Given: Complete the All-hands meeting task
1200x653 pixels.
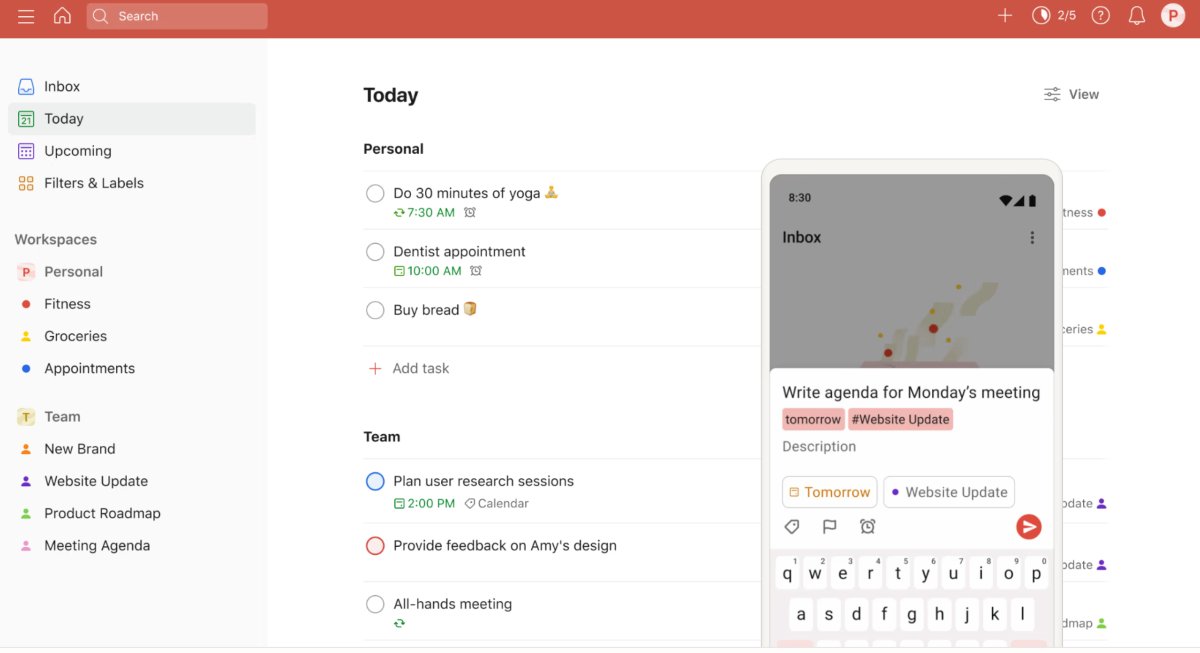Looking at the screenshot, I should (x=375, y=604).
